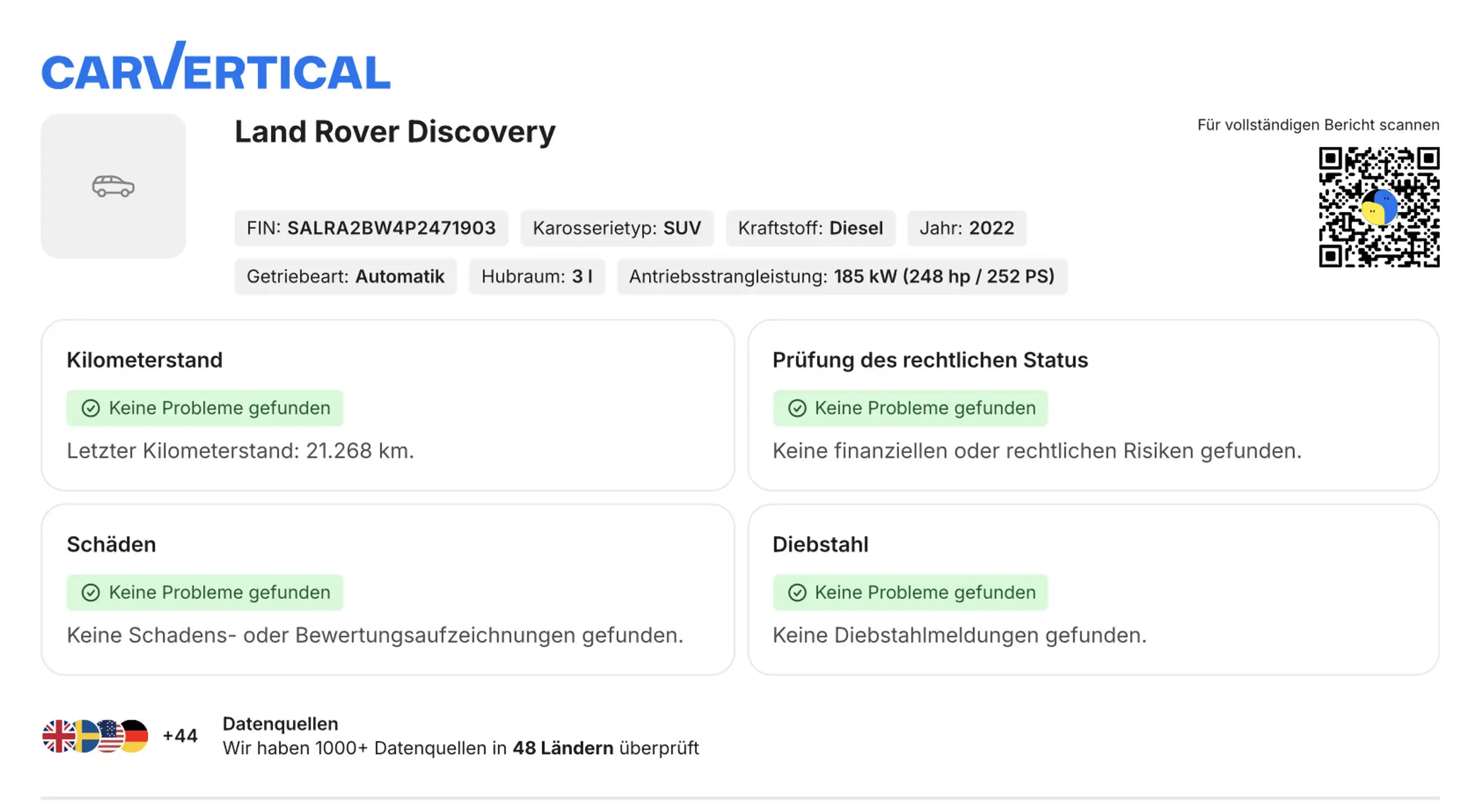Click the Karosserietyp: SUV tag
The height and width of the screenshot is (812, 1479).
coord(617,228)
